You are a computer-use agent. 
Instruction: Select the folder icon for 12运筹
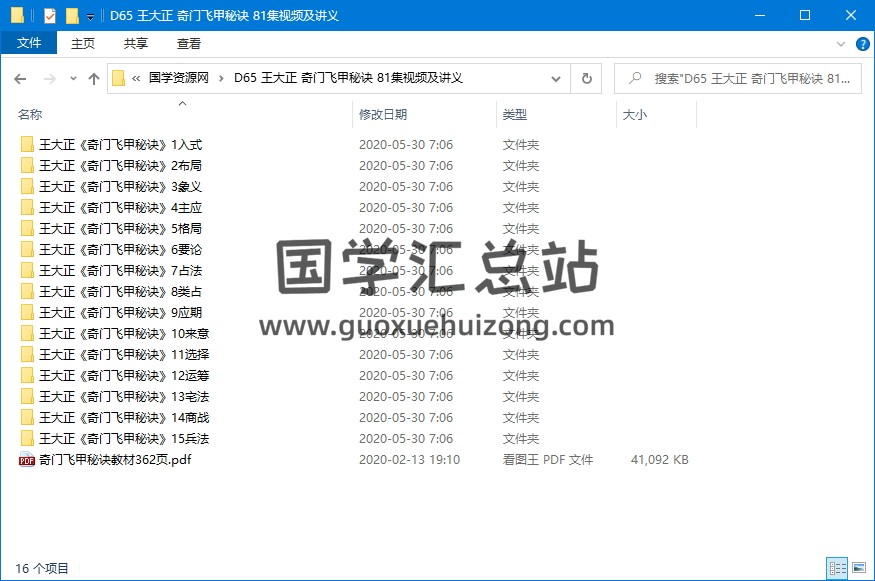pyautogui.click(x=27, y=376)
